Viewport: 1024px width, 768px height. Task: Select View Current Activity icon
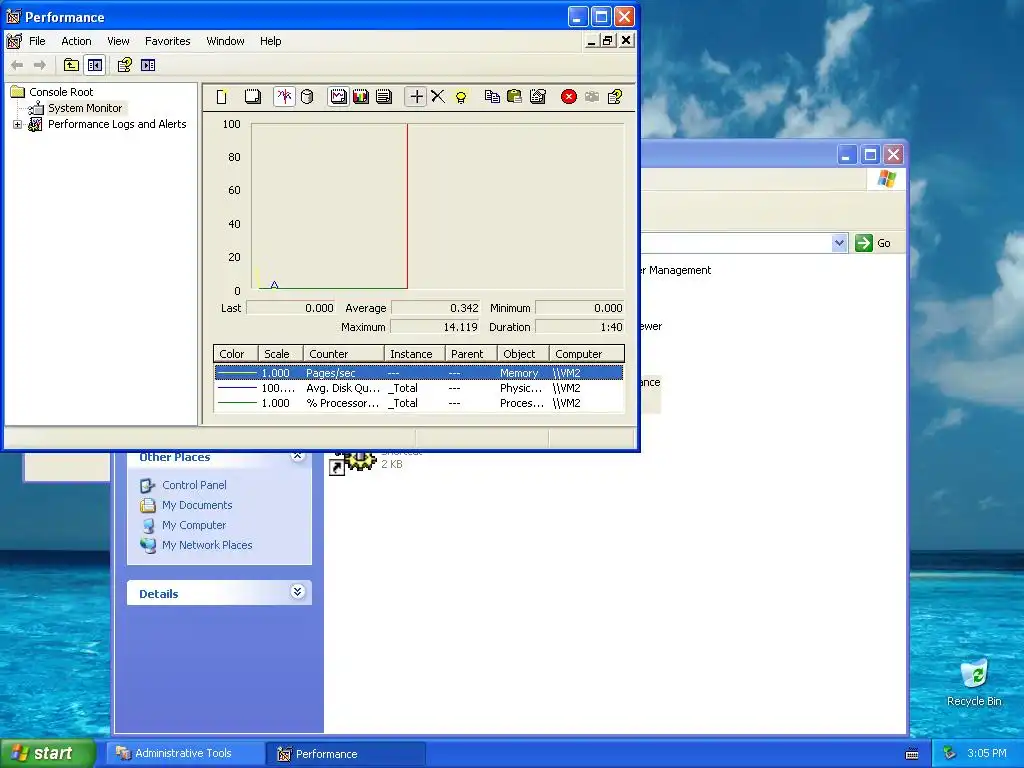284,97
